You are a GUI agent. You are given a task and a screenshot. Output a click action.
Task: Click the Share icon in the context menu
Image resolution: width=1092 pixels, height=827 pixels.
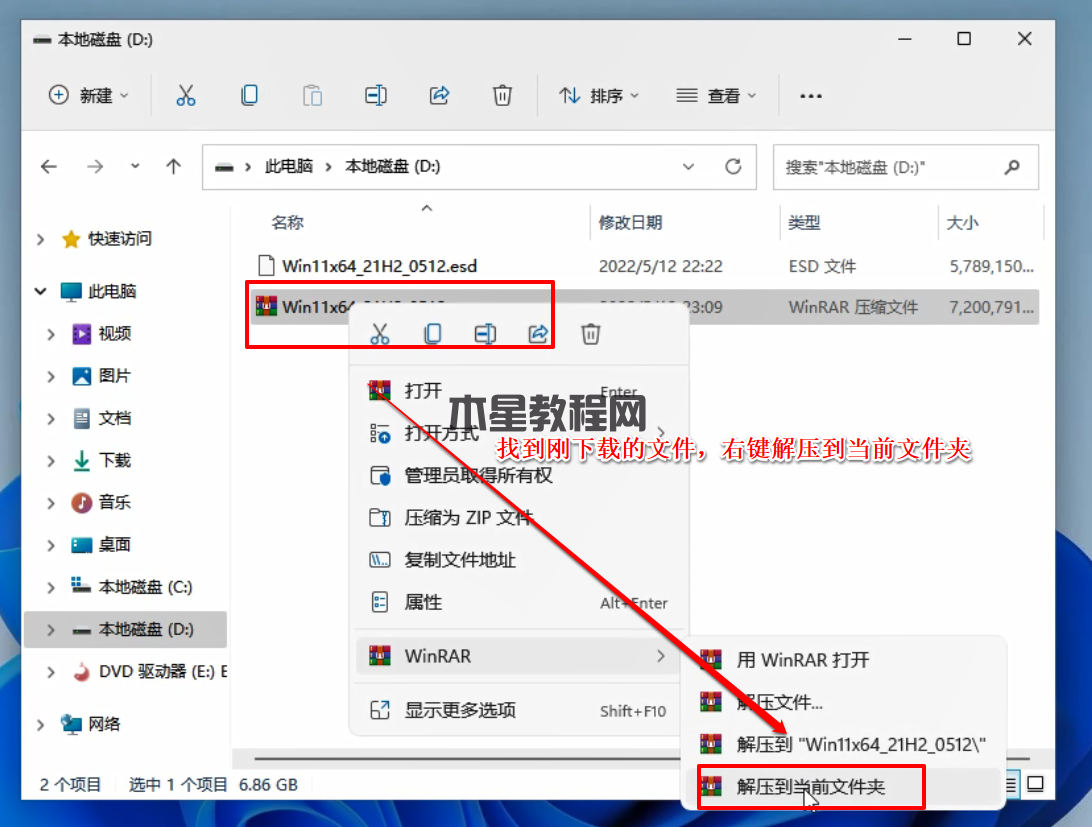[x=538, y=334]
